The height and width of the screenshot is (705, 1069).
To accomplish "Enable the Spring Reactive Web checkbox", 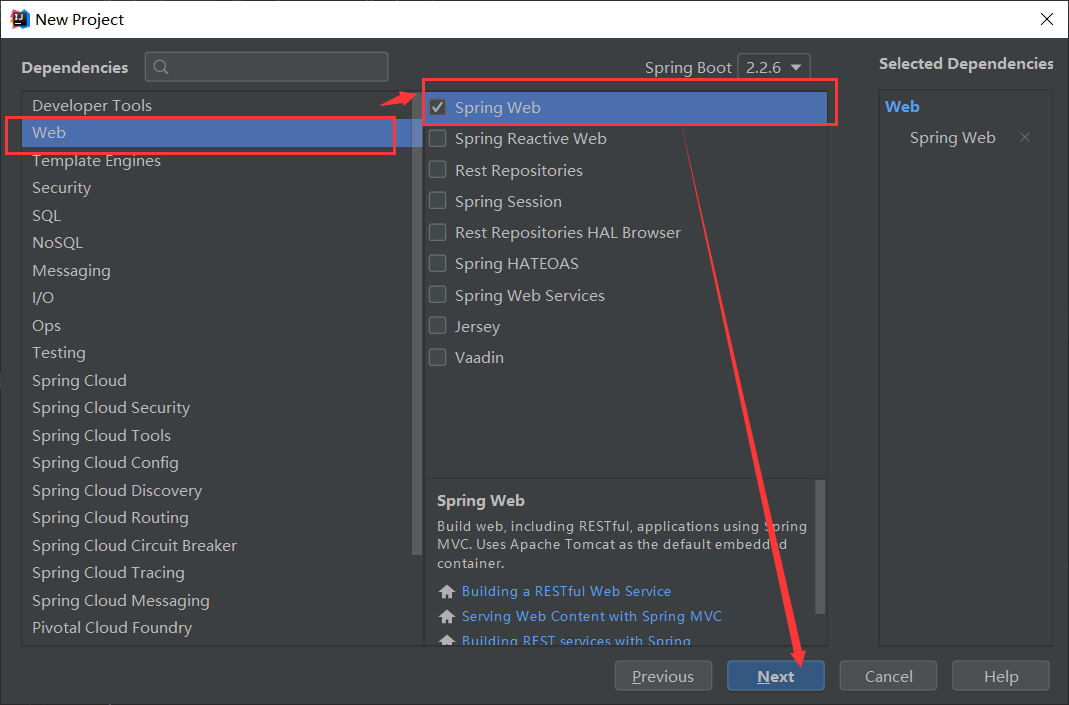I will 437,138.
